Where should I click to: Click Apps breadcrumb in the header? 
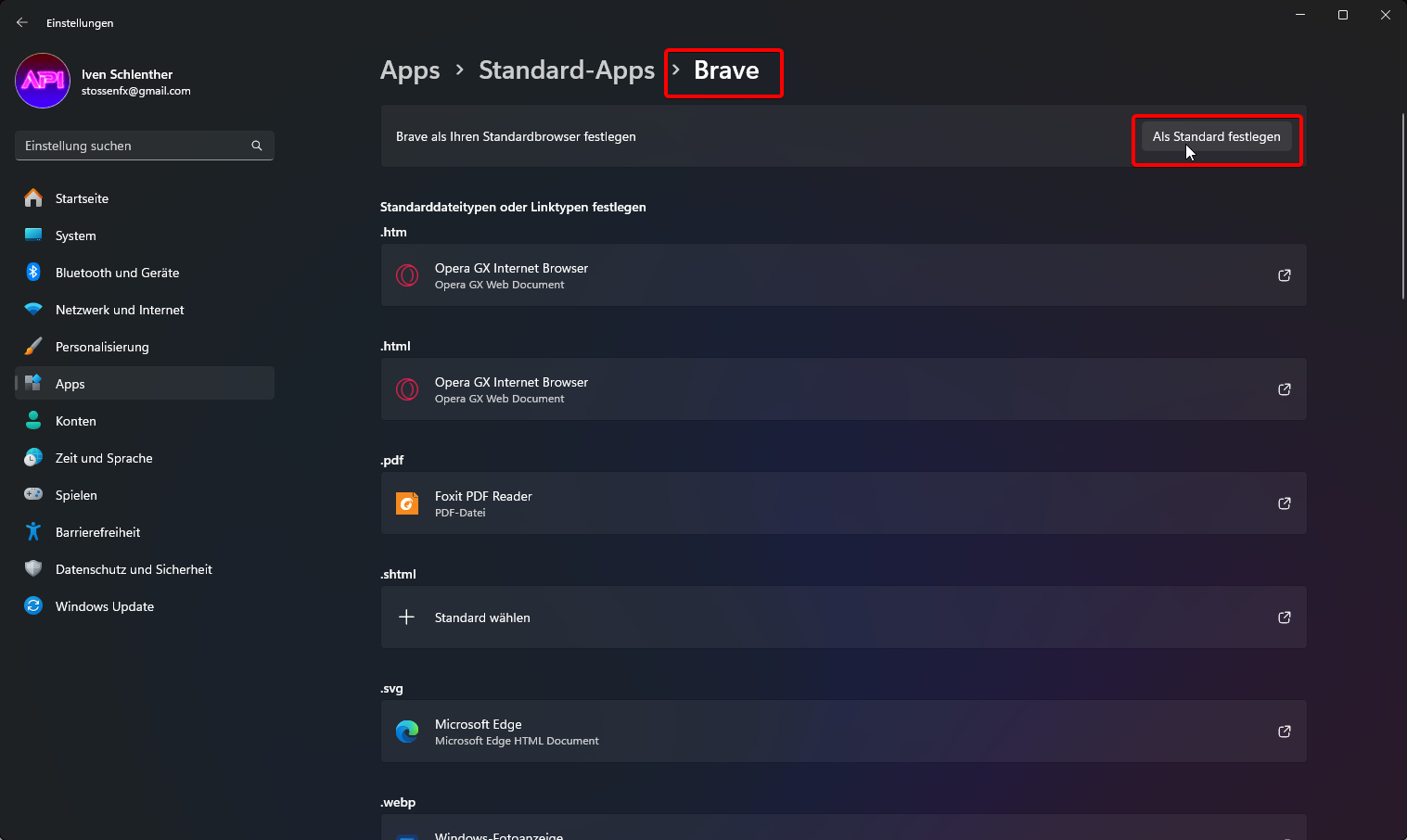click(x=410, y=70)
